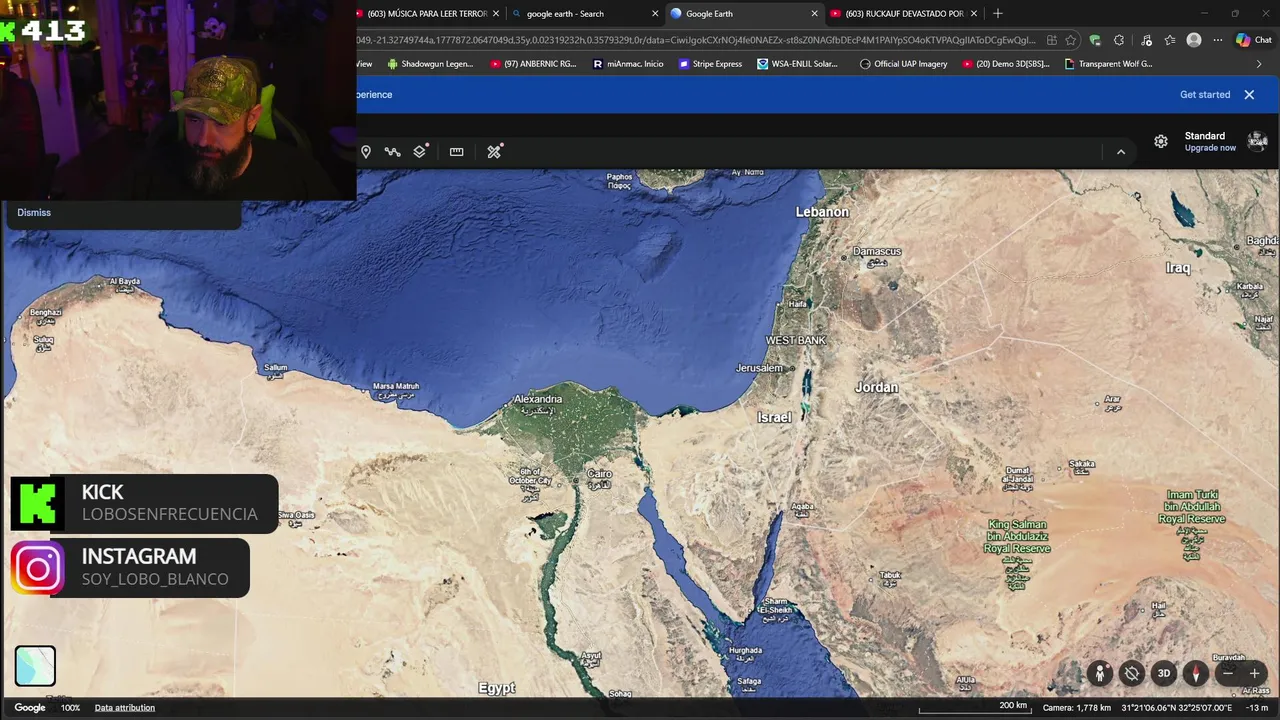Close the google earth - Search tab

tap(656, 13)
